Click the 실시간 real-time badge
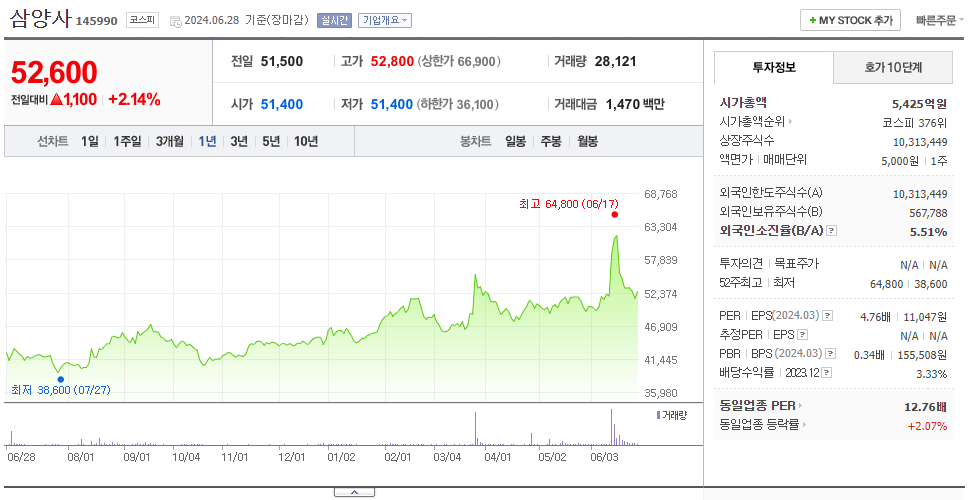Viewport: 968px width, 500px height. (x=334, y=20)
